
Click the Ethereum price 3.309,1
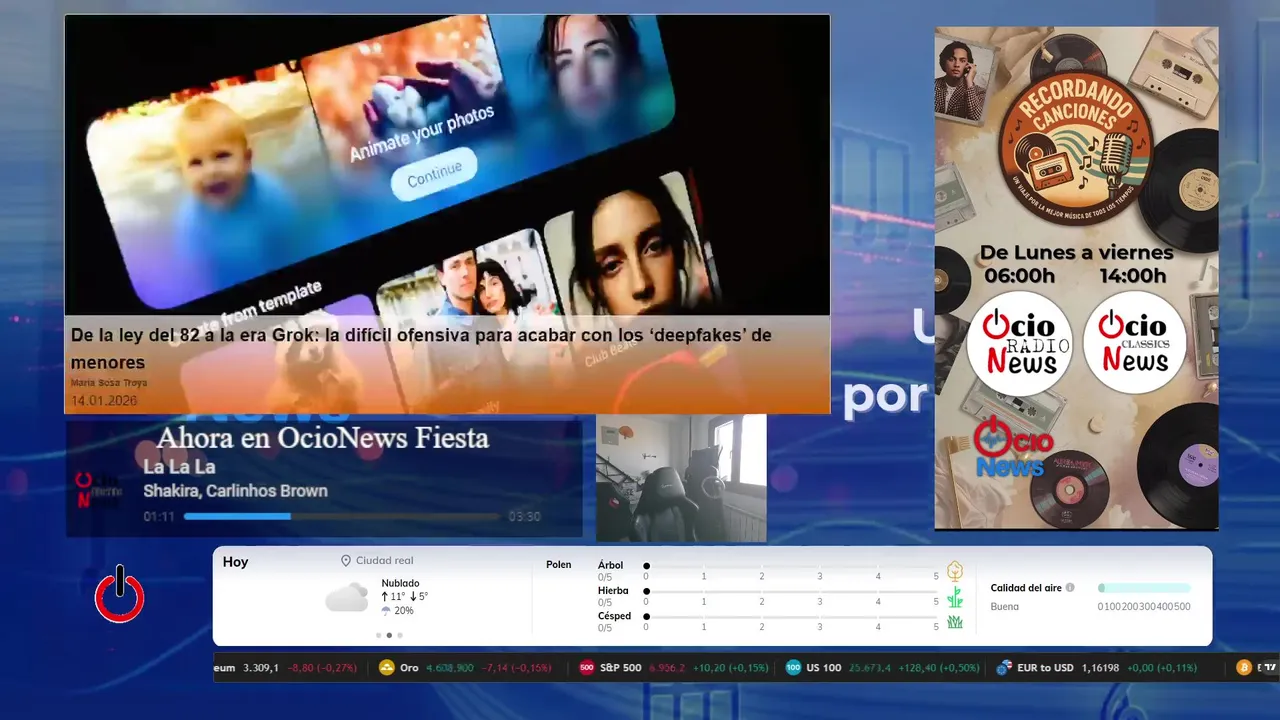click(261, 668)
